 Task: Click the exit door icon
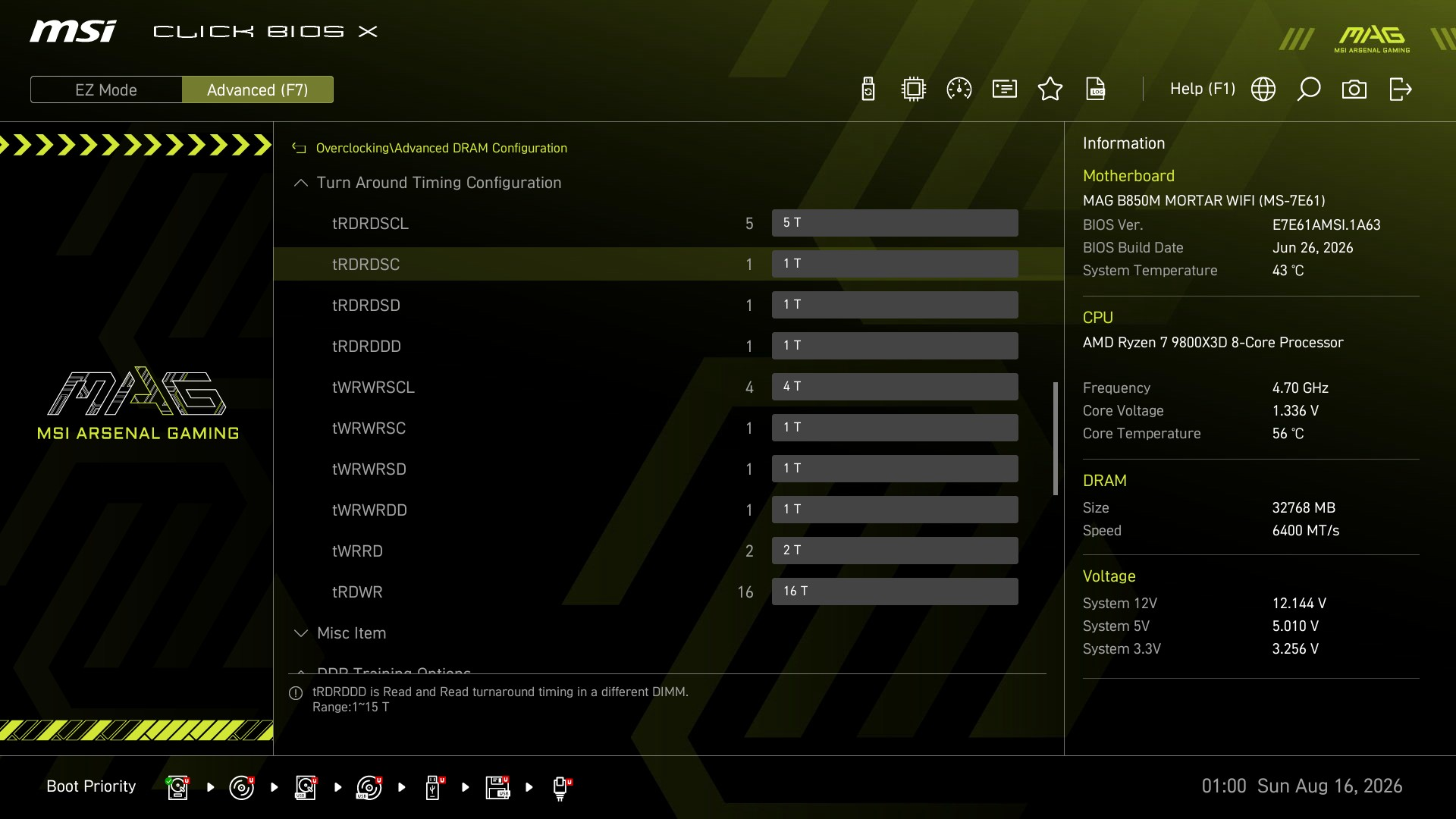click(x=1401, y=89)
